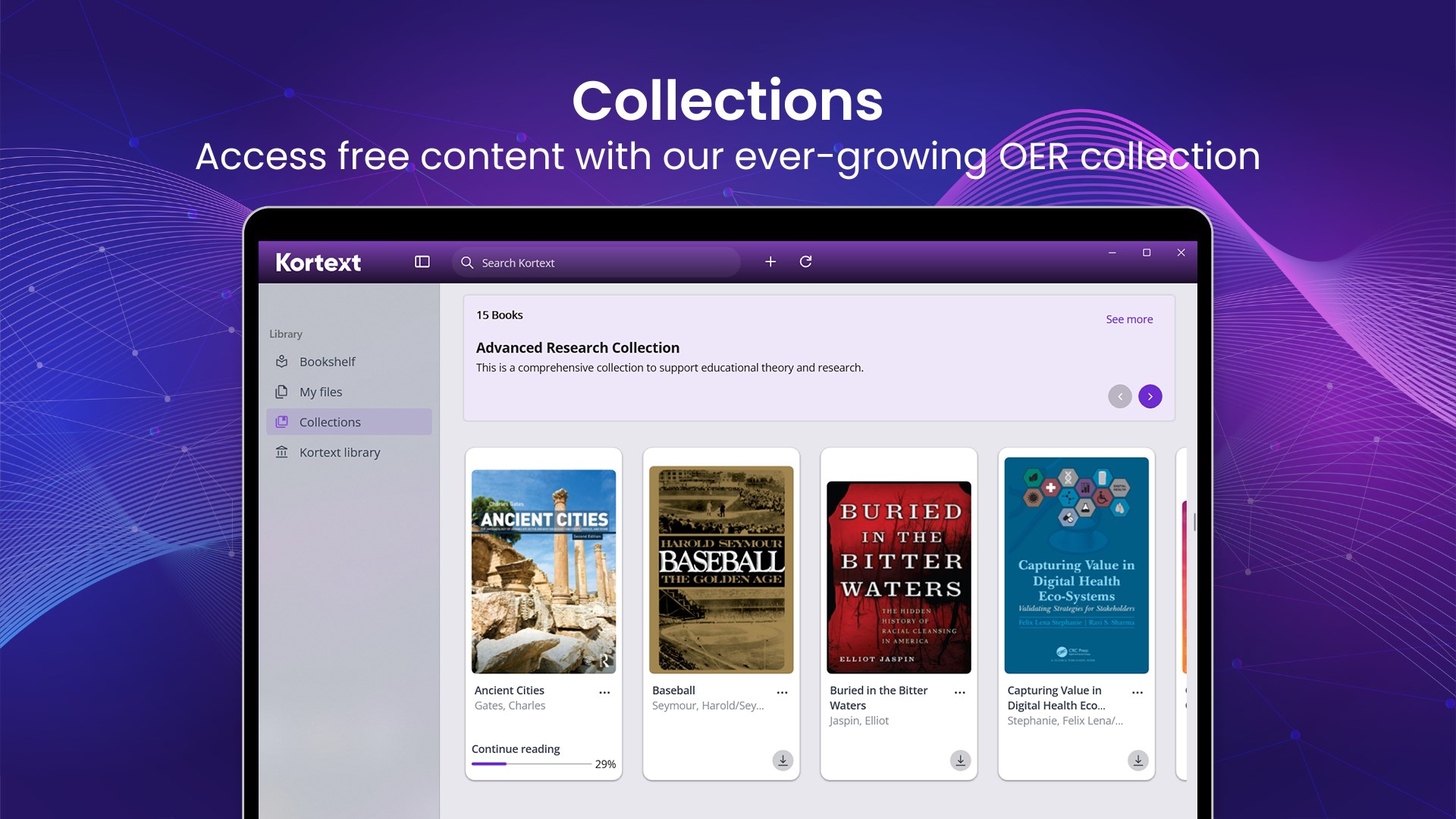This screenshot has height=819, width=1456.
Task: Click the My files icon
Action: [281, 391]
